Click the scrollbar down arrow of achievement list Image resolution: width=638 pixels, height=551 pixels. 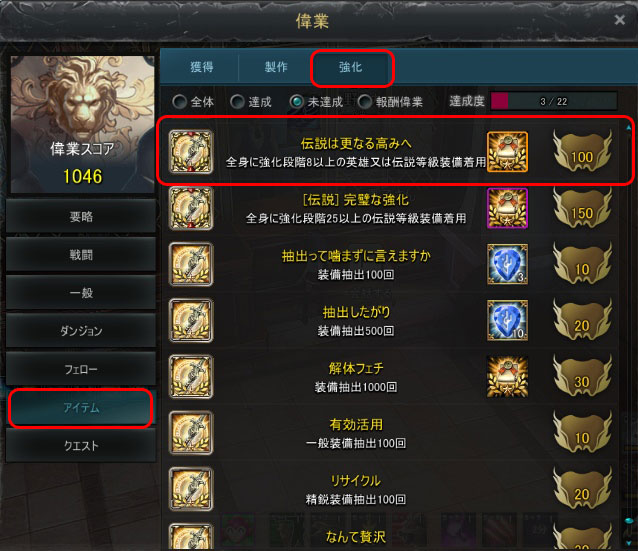[629, 543]
